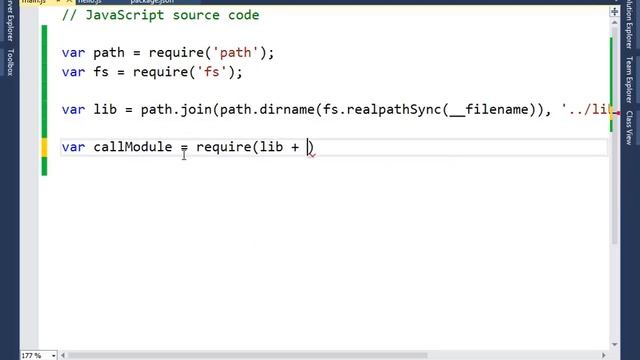Click the vertical scrollbar down arrow

(614, 345)
